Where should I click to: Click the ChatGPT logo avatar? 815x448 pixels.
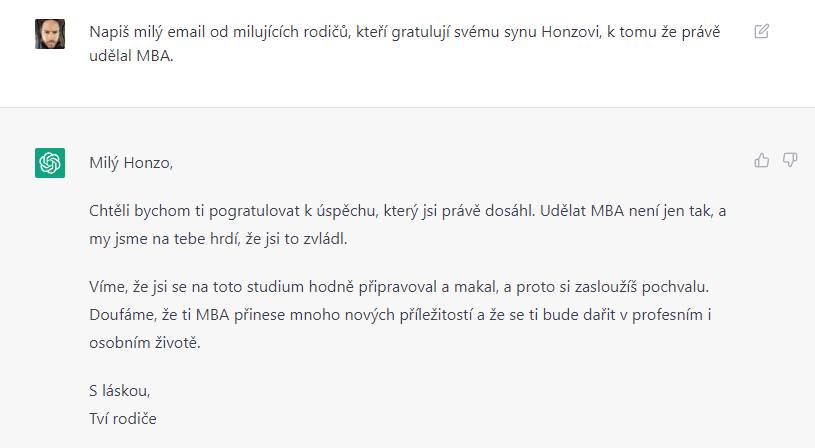click(x=50, y=162)
